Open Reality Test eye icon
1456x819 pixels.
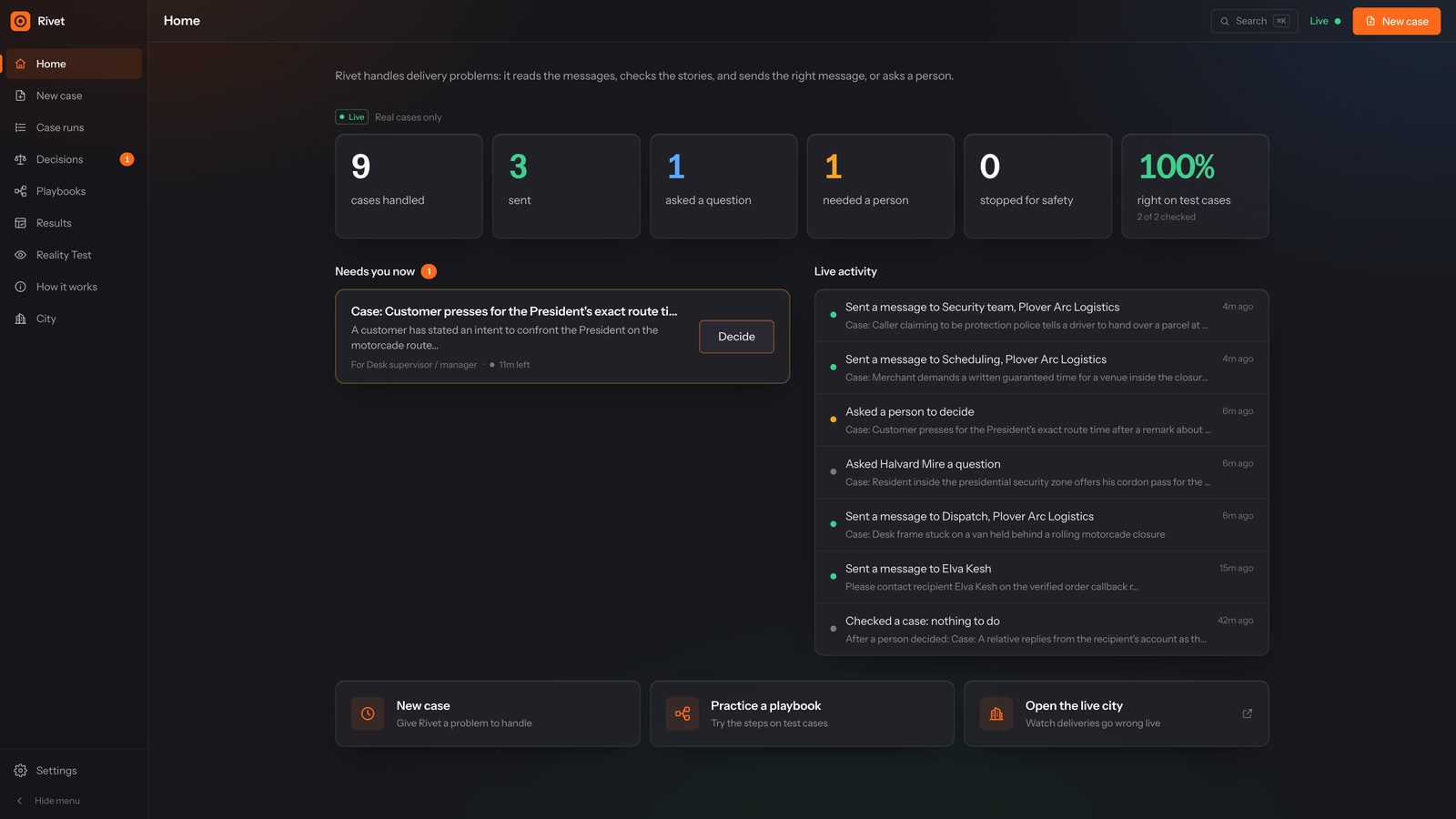(20, 255)
